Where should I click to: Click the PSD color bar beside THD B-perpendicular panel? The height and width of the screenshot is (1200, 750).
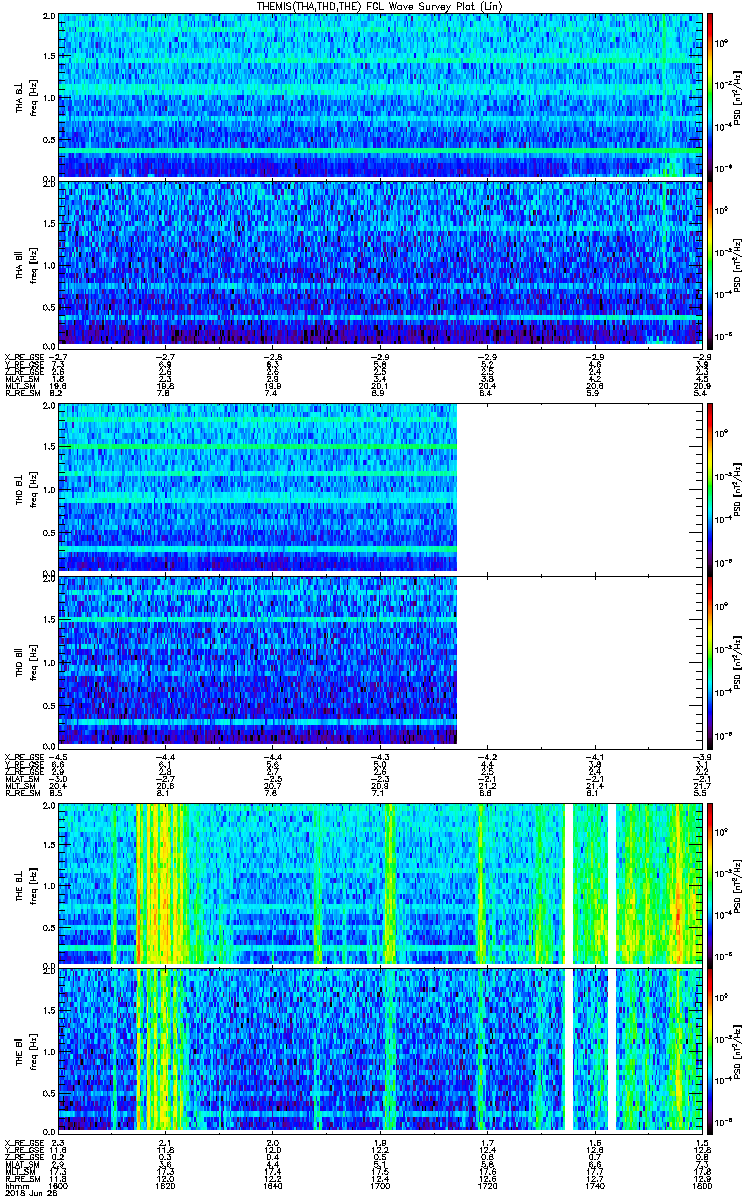709,488
